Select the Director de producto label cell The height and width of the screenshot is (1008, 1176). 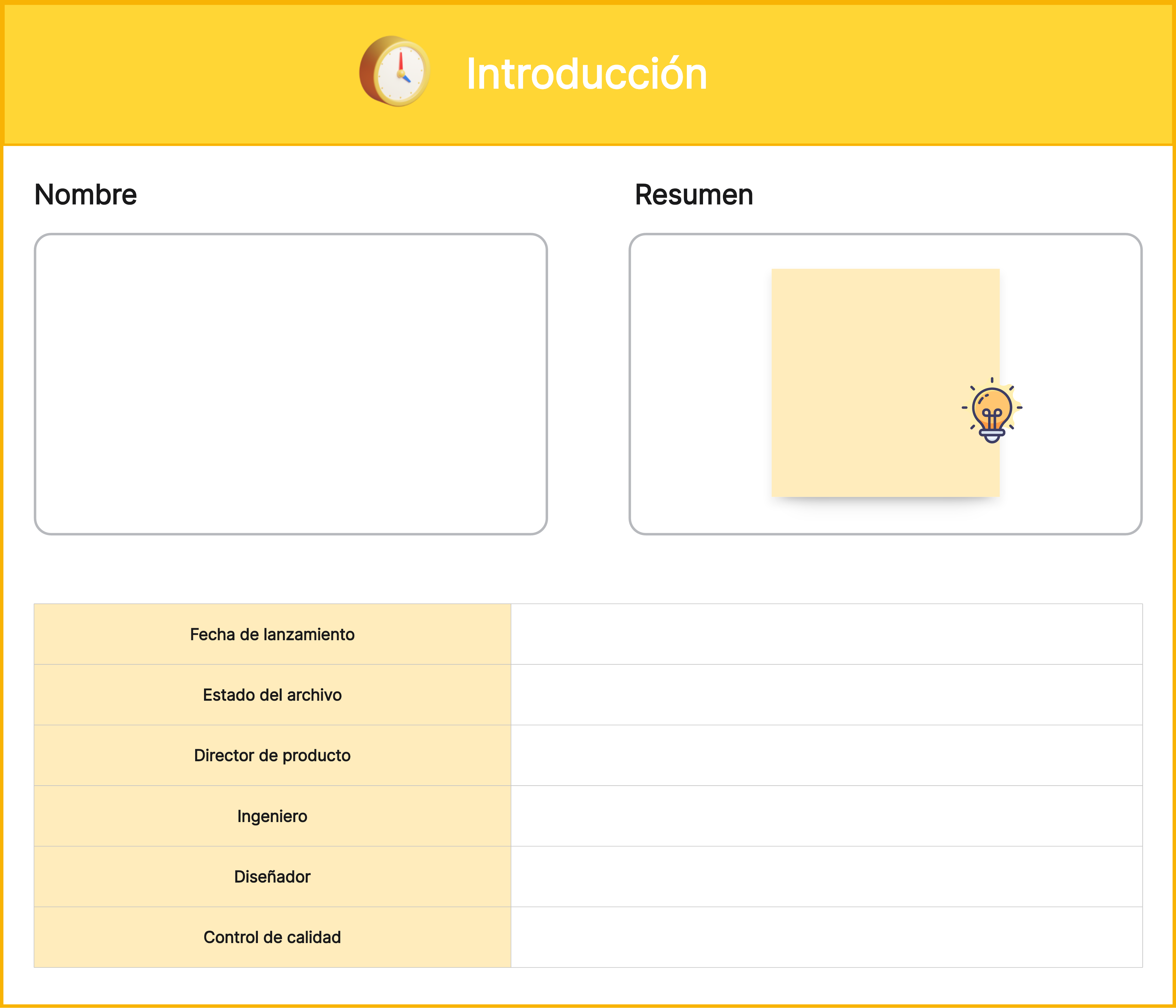(x=272, y=756)
